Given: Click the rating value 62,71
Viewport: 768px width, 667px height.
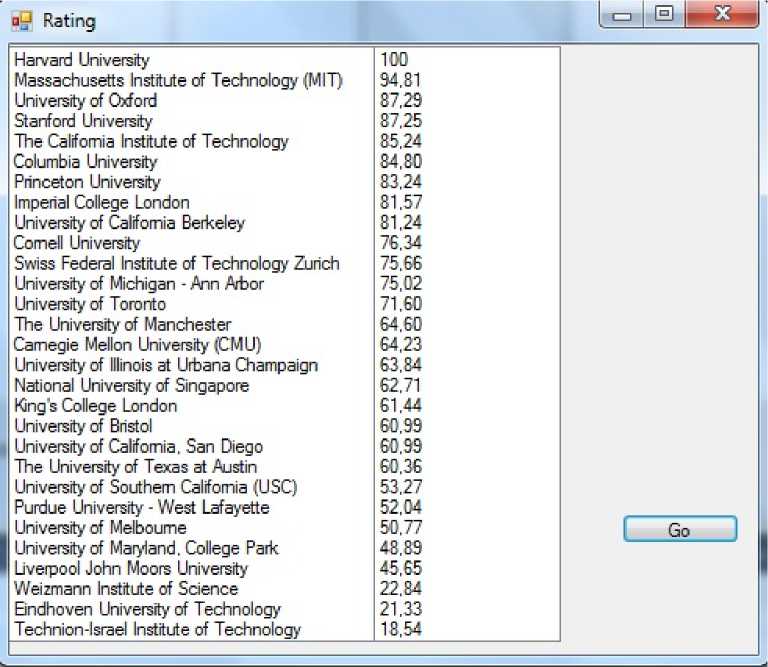Looking at the screenshot, I should tap(401, 385).
